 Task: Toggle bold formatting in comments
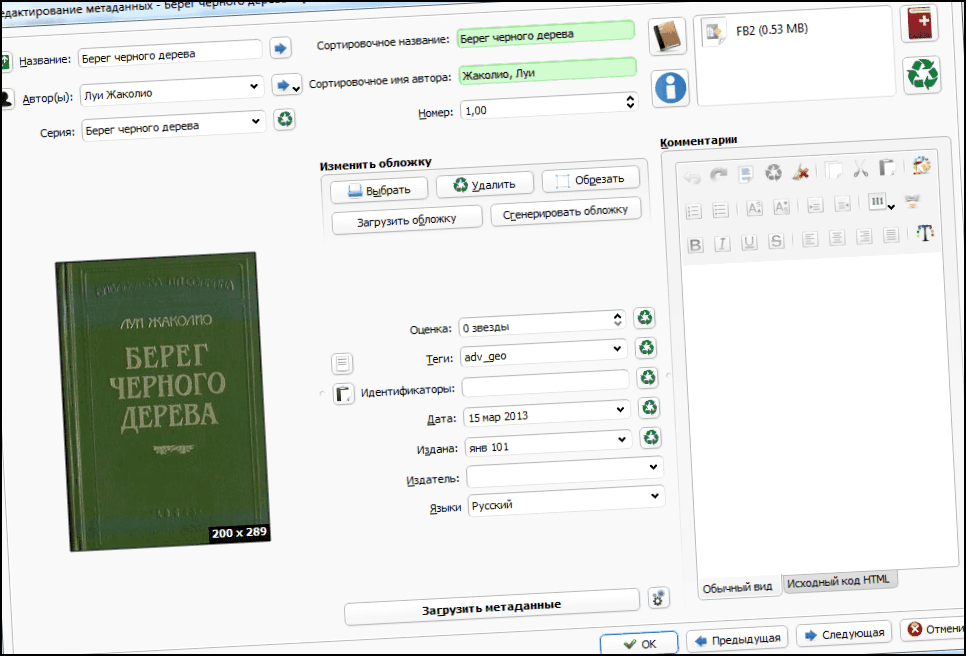[695, 244]
